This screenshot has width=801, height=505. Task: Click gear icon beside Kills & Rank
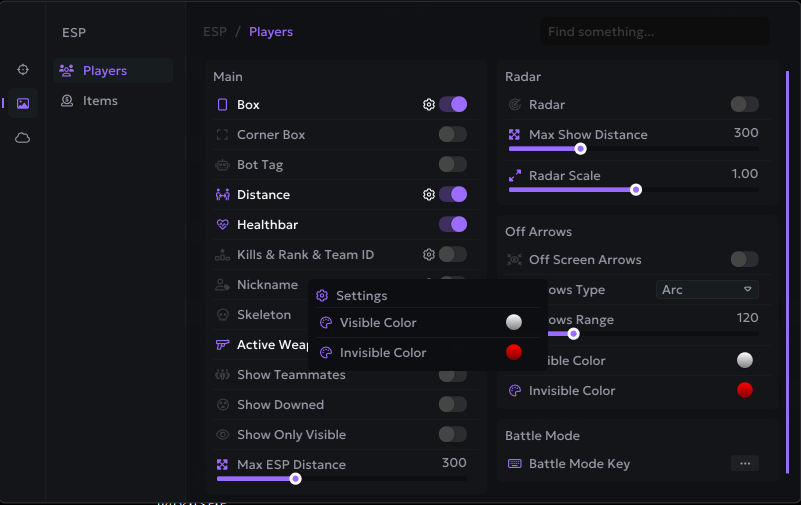tap(429, 255)
